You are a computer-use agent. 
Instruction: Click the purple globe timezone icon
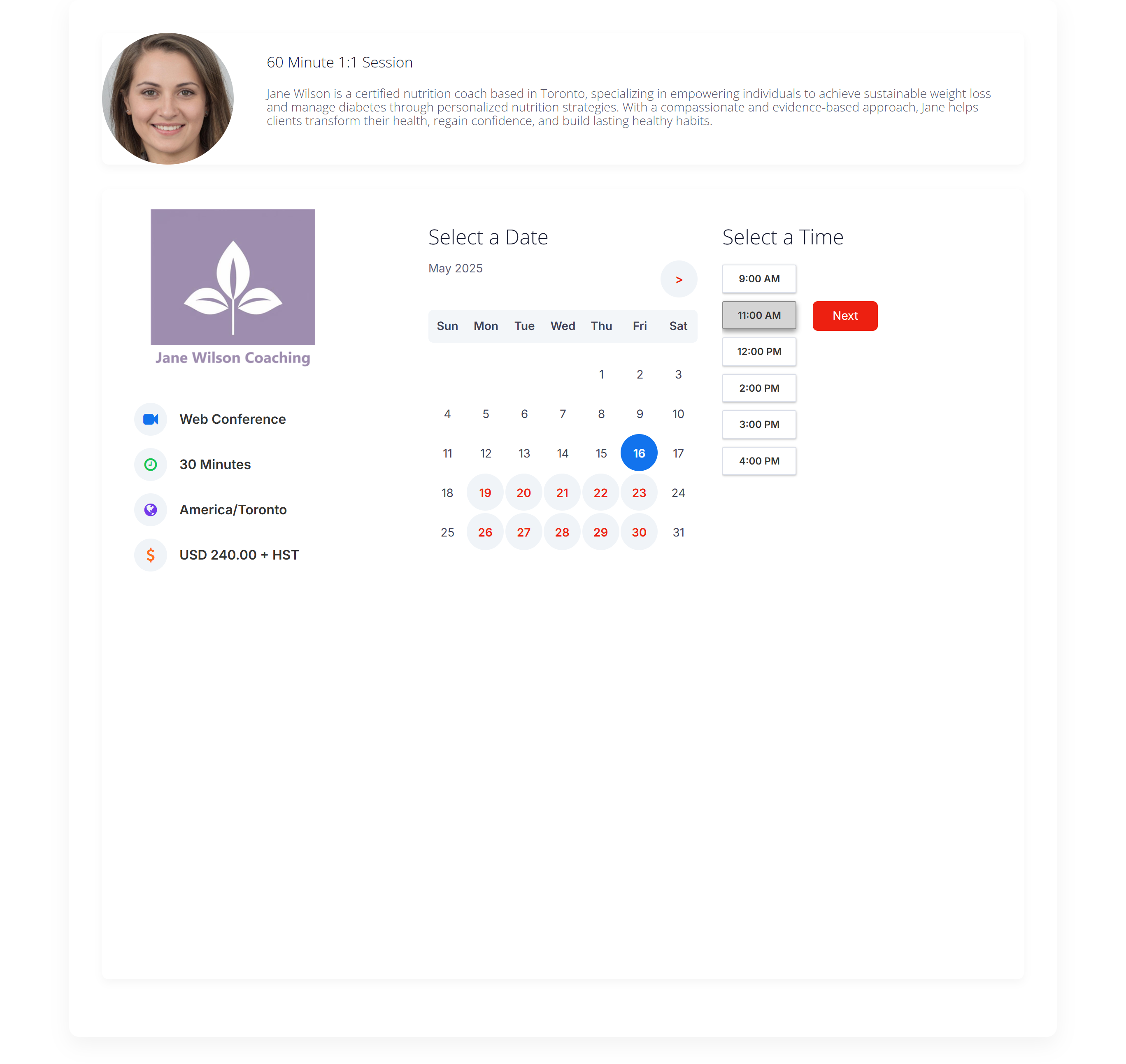(150, 510)
